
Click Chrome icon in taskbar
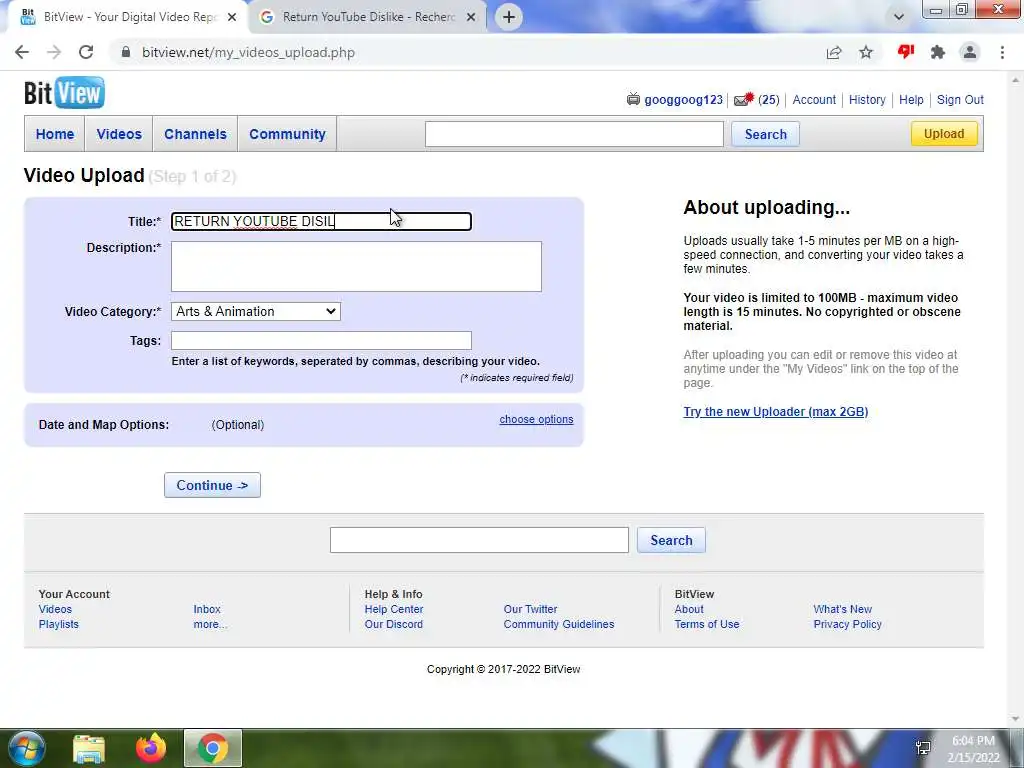click(213, 748)
